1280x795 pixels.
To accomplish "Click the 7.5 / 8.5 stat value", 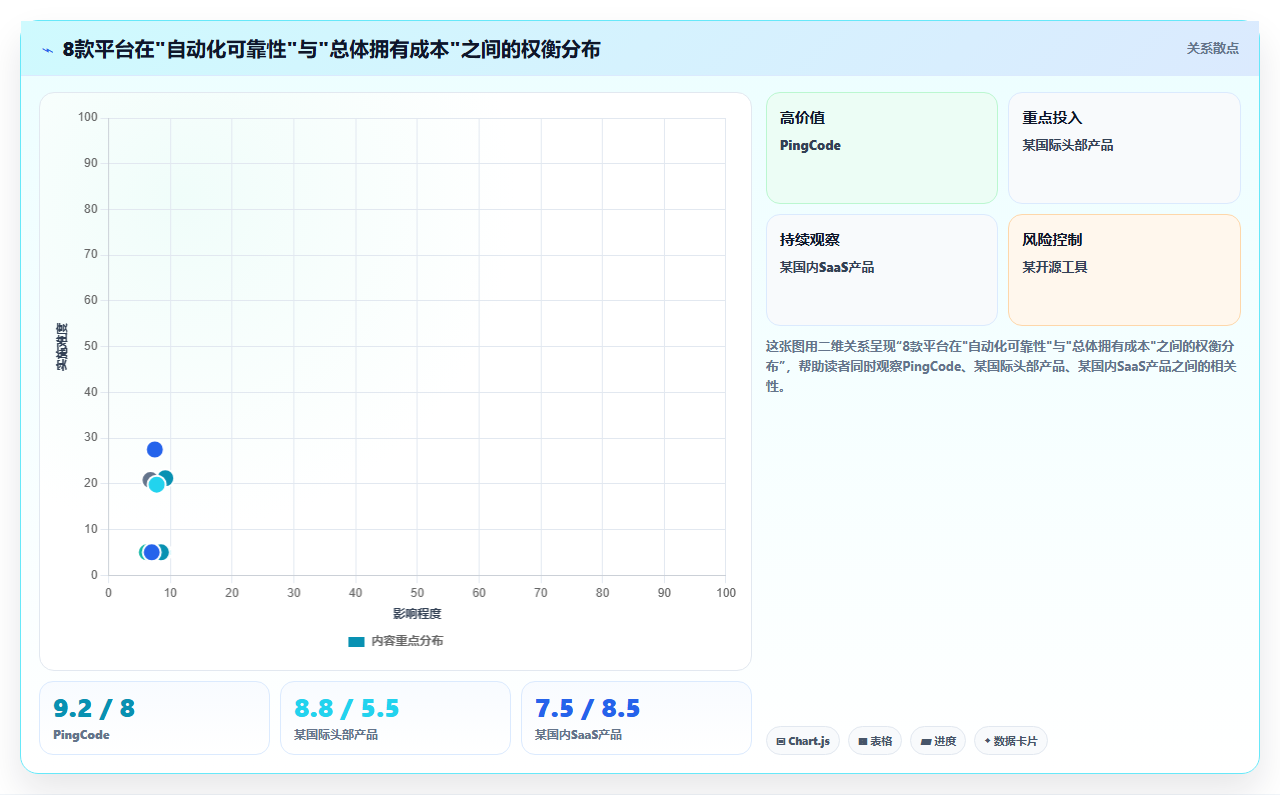I will (x=588, y=709).
